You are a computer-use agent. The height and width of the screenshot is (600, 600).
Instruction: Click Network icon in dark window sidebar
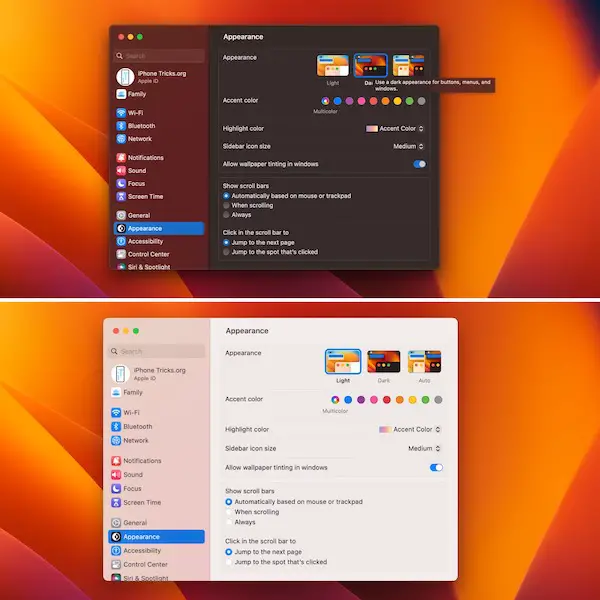121,139
